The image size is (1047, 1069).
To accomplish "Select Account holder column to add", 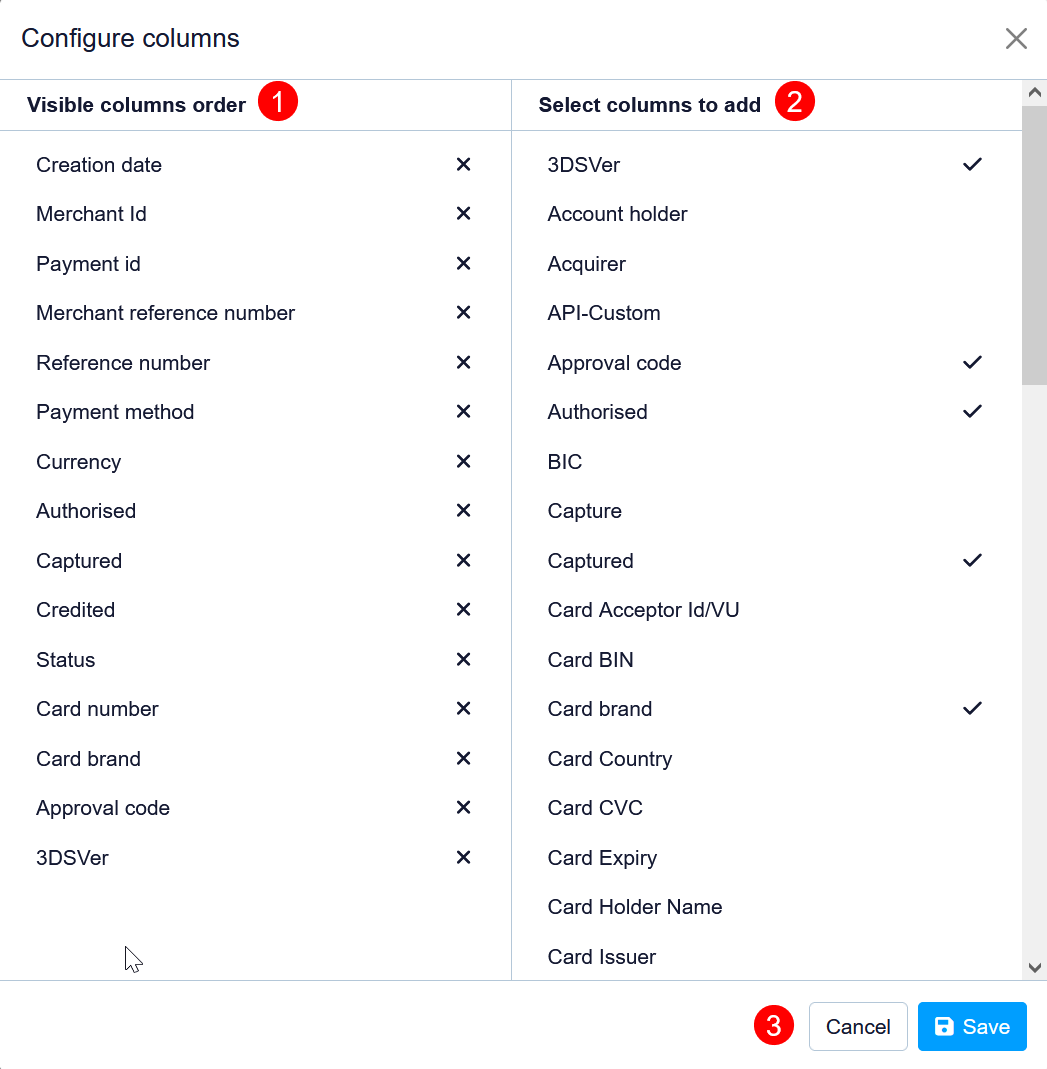I will [x=617, y=214].
